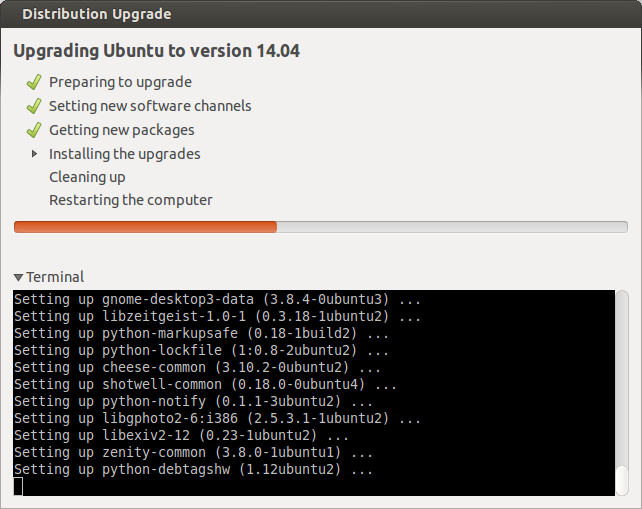Click the unfilled portion of the progress bar
642x509 pixels.
(452, 227)
